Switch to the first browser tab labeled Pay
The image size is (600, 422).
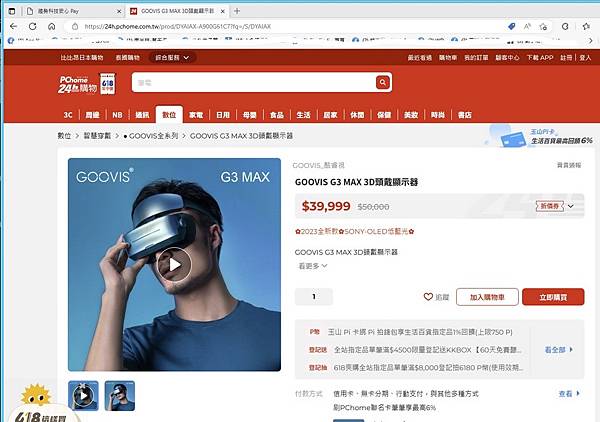click(x=73, y=11)
